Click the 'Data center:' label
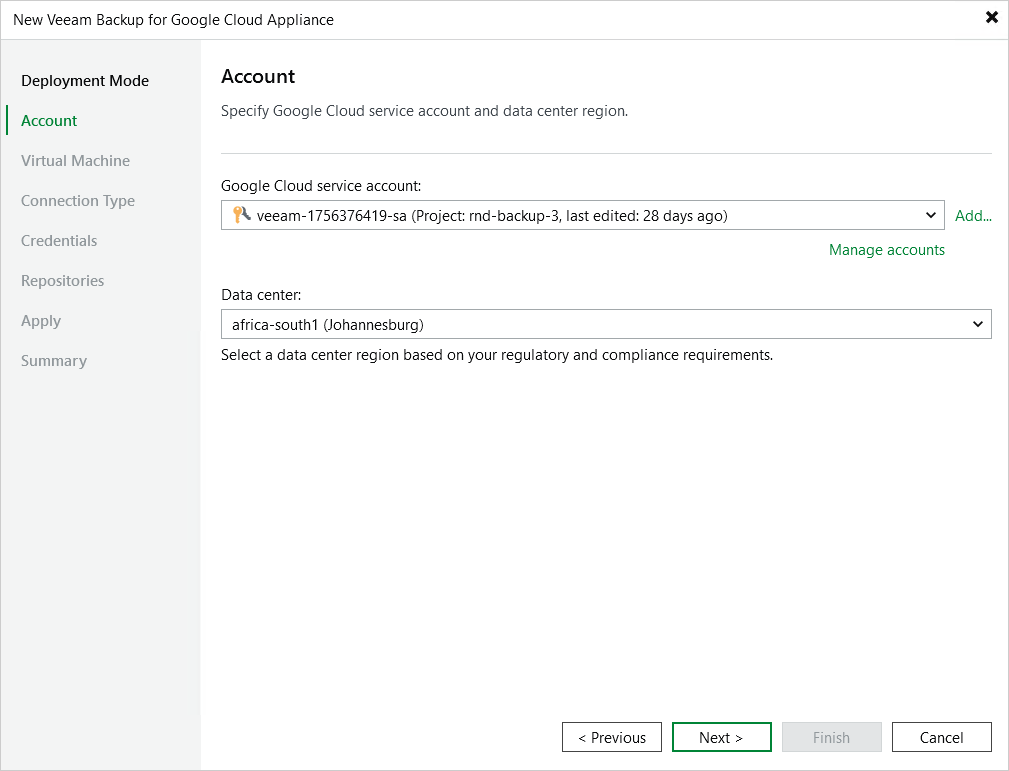 click(x=261, y=295)
